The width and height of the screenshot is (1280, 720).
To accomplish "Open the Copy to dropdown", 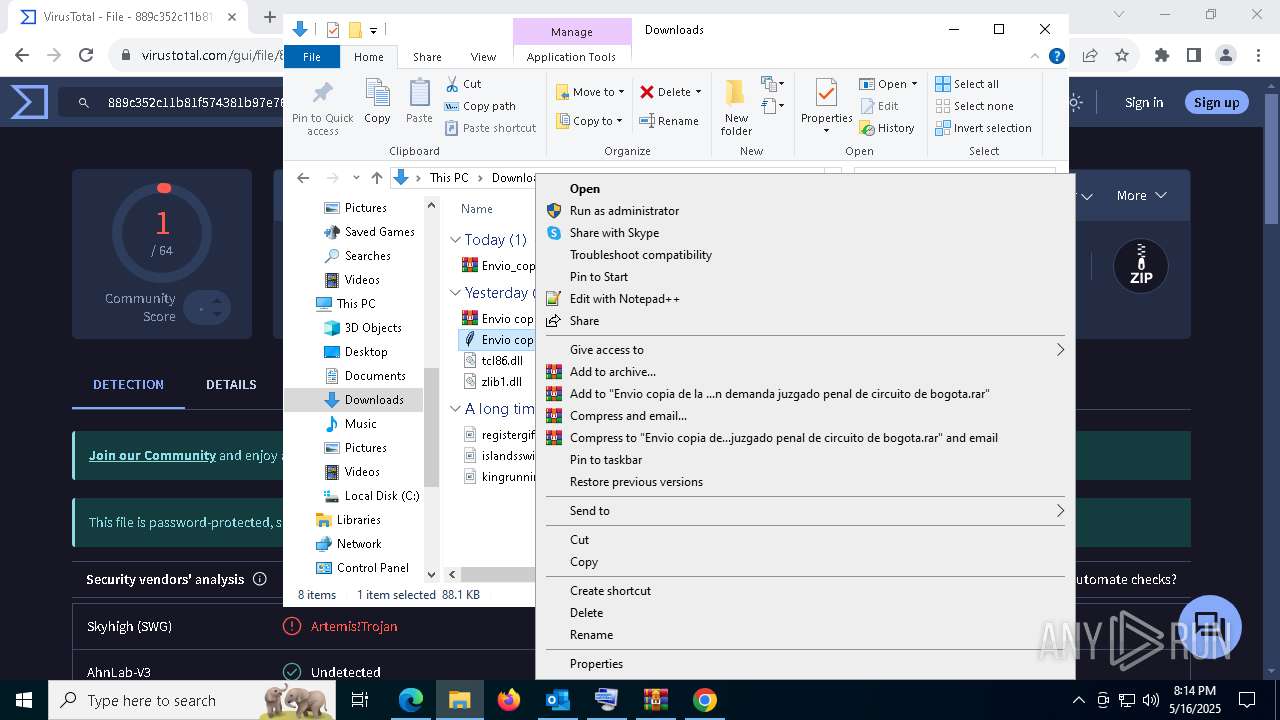I will (x=590, y=121).
